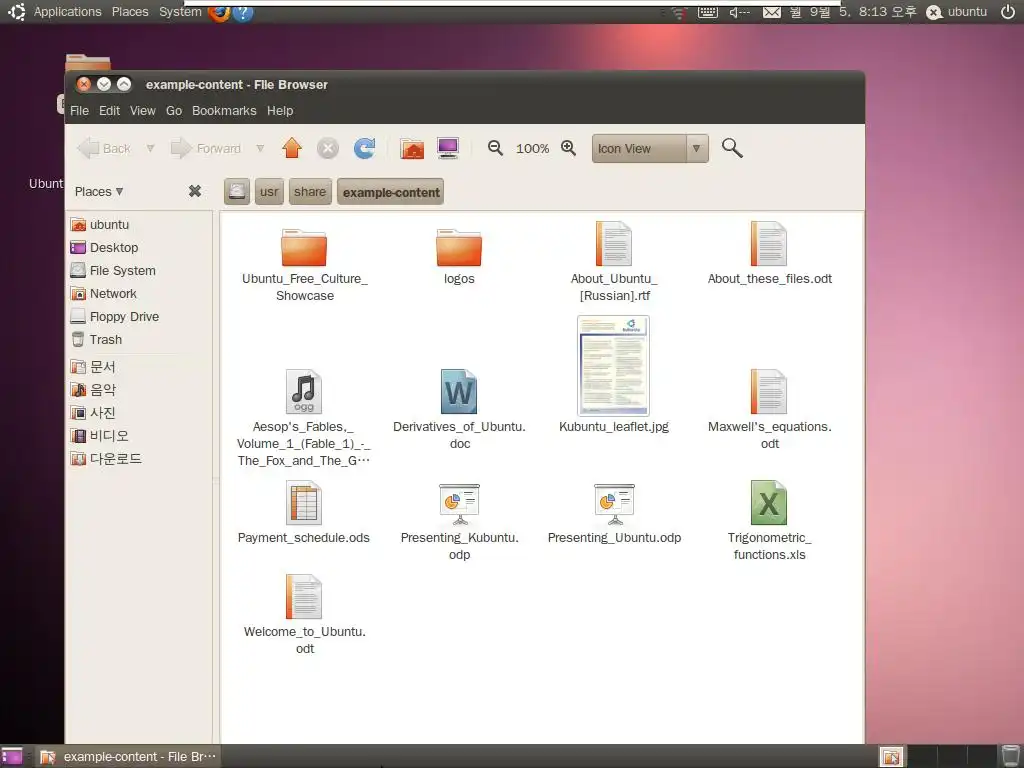The height and width of the screenshot is (768, 1024).
Task: Open the Icon View mode dropdown
Action: pyautogui.click(x=650, y=148)
